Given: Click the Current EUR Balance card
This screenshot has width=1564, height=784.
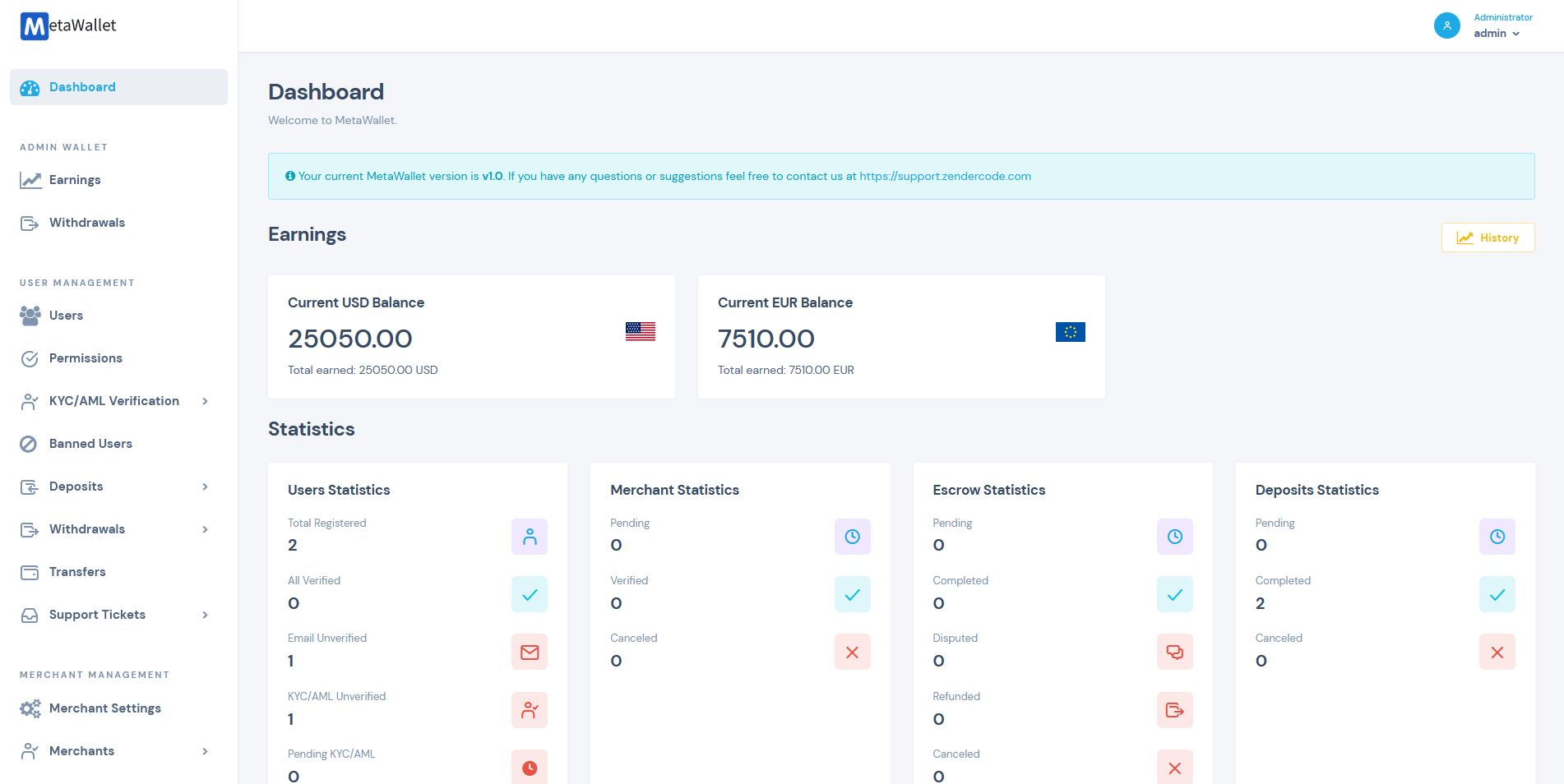Looking at the screenshot, I should (900, 337).
